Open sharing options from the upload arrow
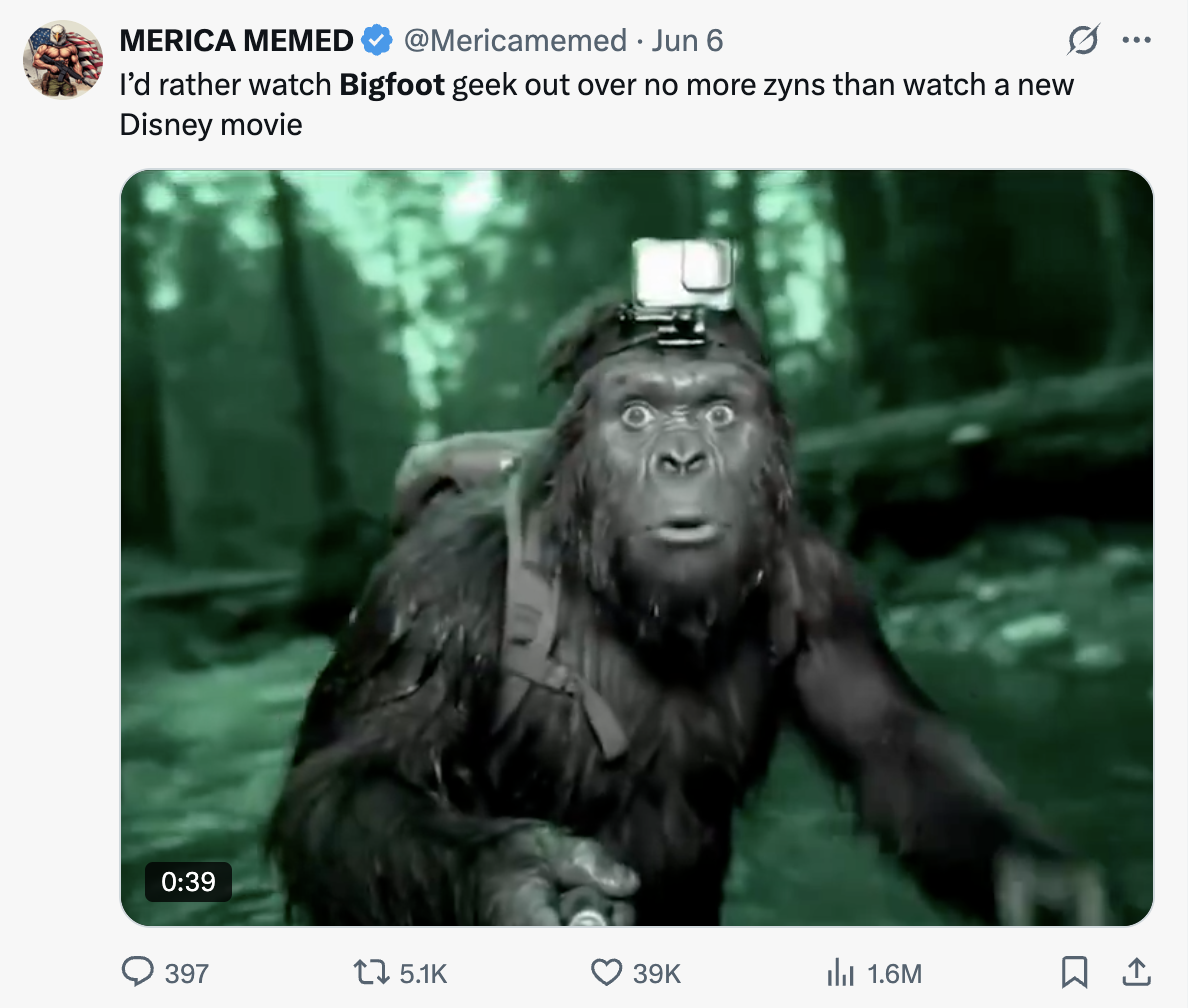1188x1008 pixels. click(x=1138, y=972)
